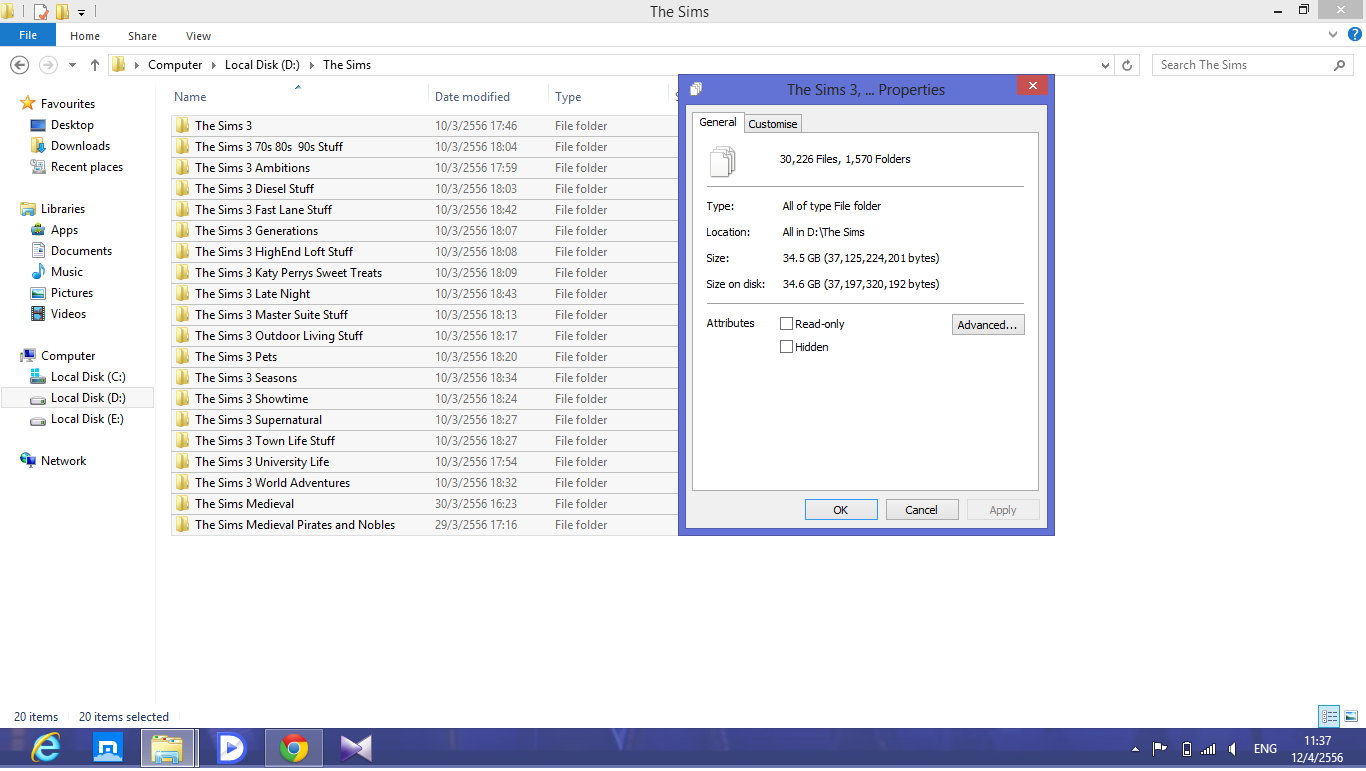This screenshot has height=771, width=1366.
Task: Select the General tab in Properties
Action: (718, 122)
